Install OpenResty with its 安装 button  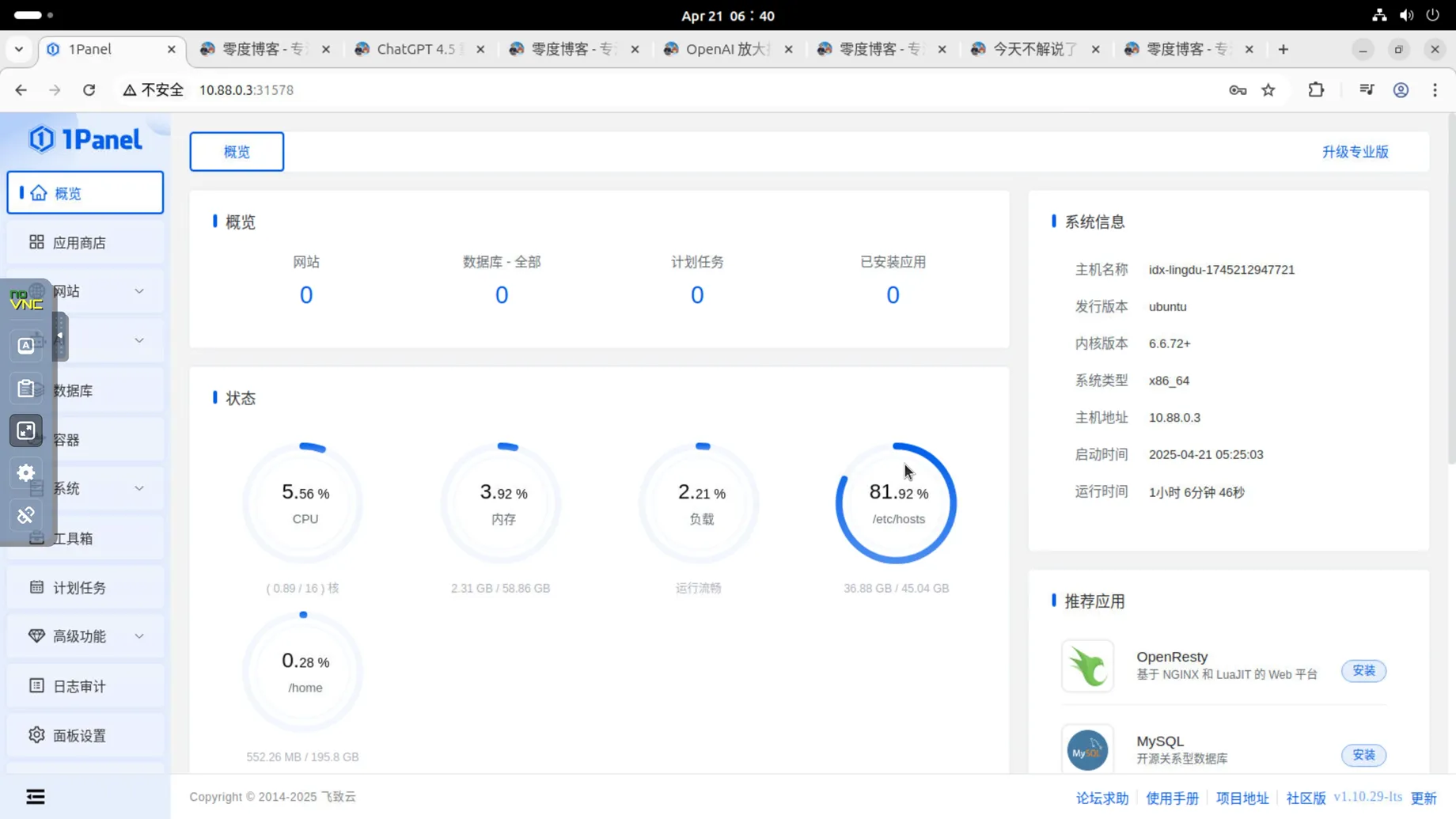[1363, 670]
